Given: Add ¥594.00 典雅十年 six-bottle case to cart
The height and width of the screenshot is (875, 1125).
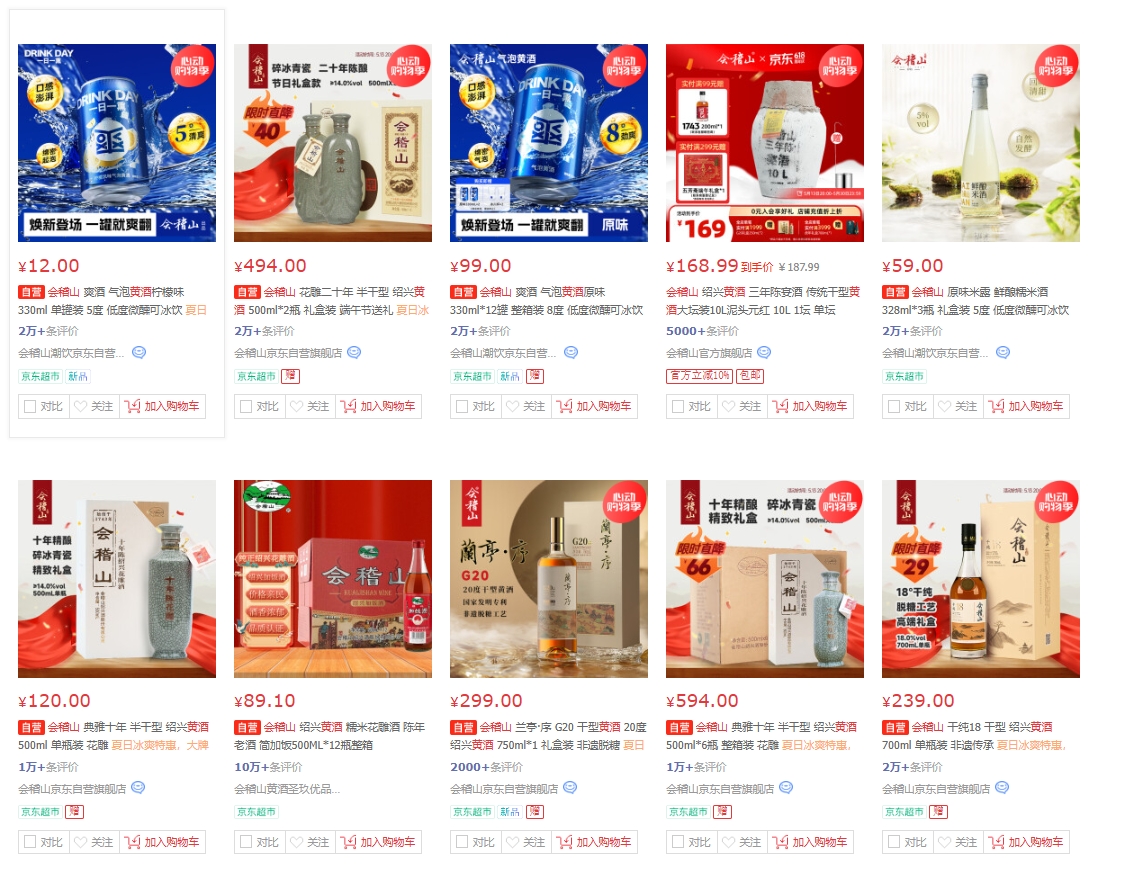Looking at the screenshot, I should coord(810,842).
